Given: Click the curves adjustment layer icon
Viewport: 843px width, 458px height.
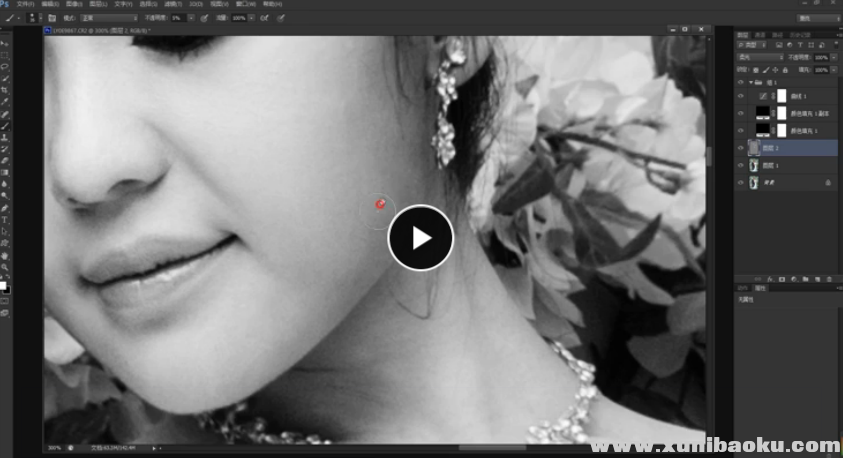Looking at the screenshot, I should click(762, 96).
